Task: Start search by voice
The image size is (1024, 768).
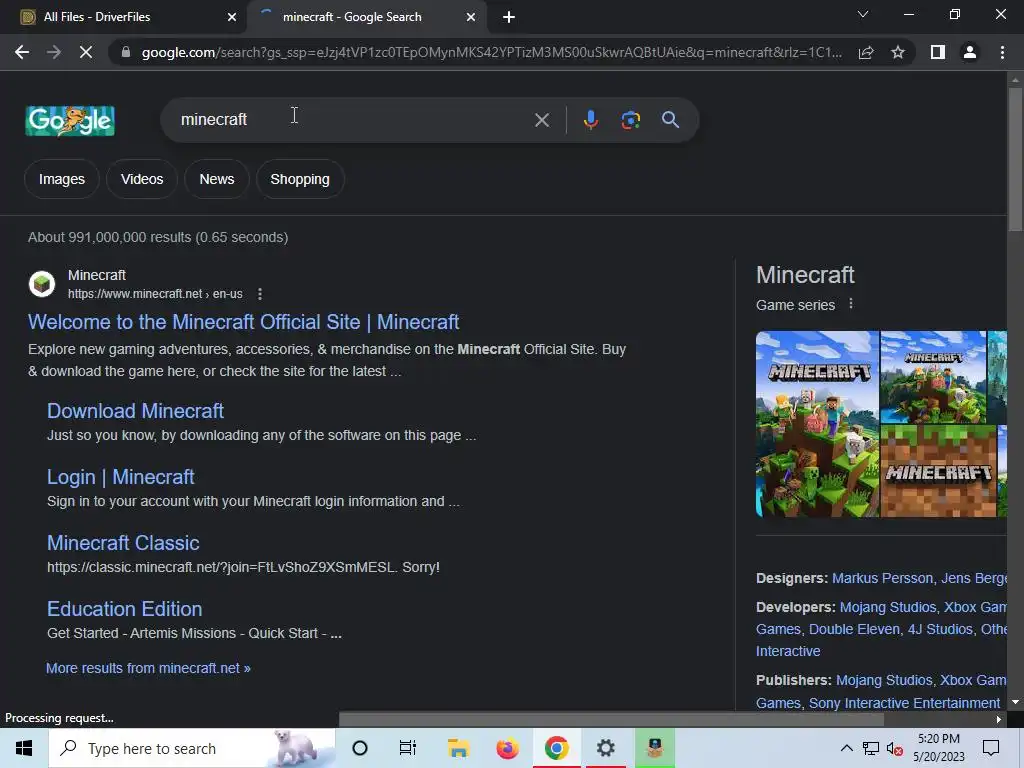Action: coord(590,120)
